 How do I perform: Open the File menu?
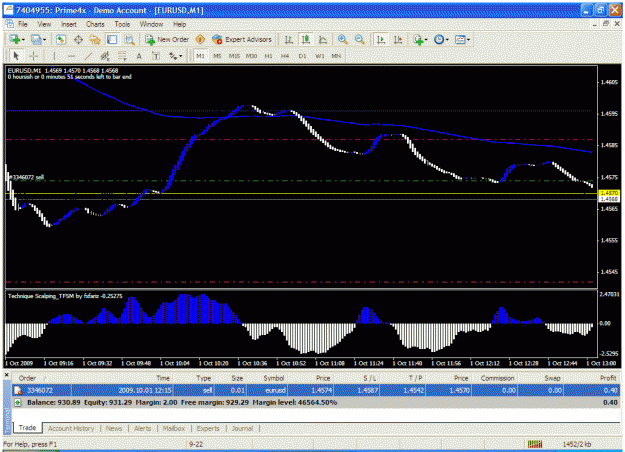[23, 24]
